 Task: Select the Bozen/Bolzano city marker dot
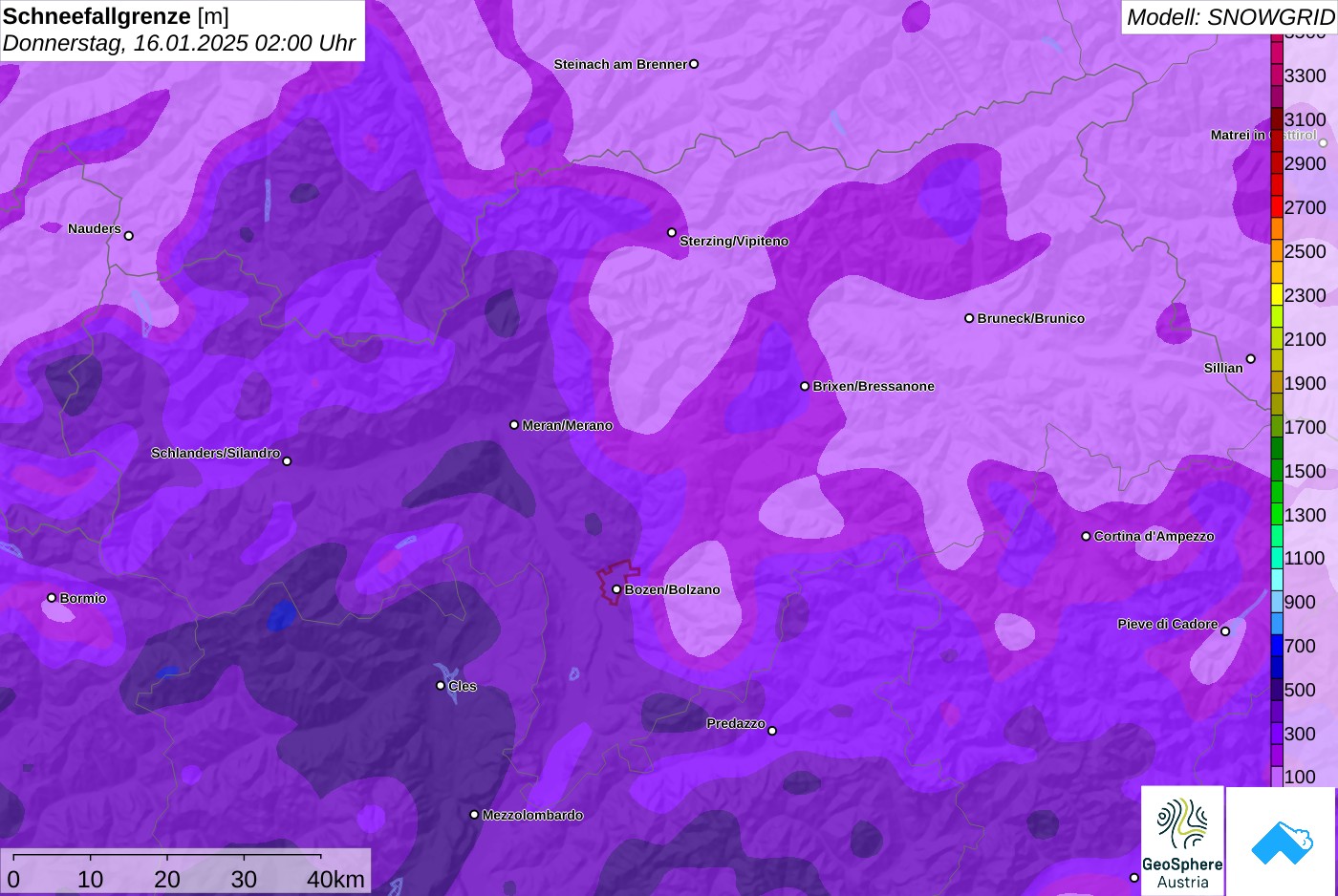tap(616, 589)
